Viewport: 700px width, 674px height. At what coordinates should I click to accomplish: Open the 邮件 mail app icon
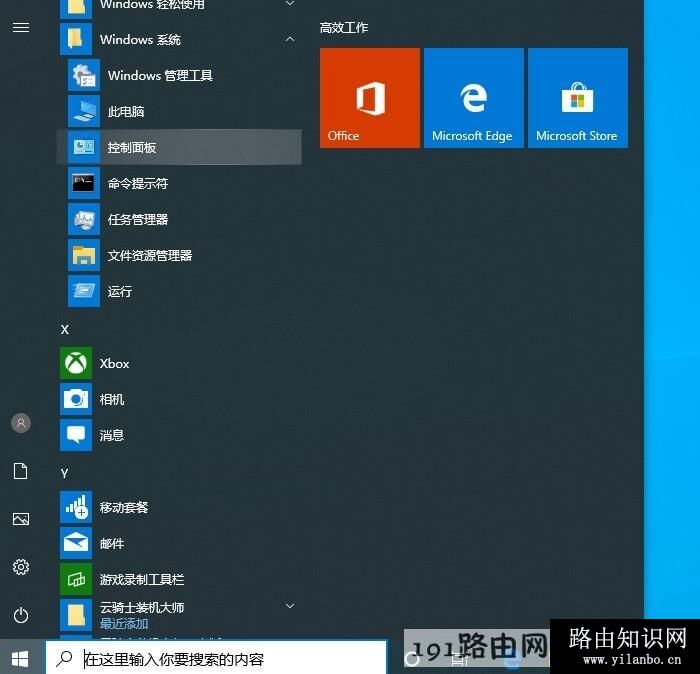pyautogui.click(x=76, y=543)
